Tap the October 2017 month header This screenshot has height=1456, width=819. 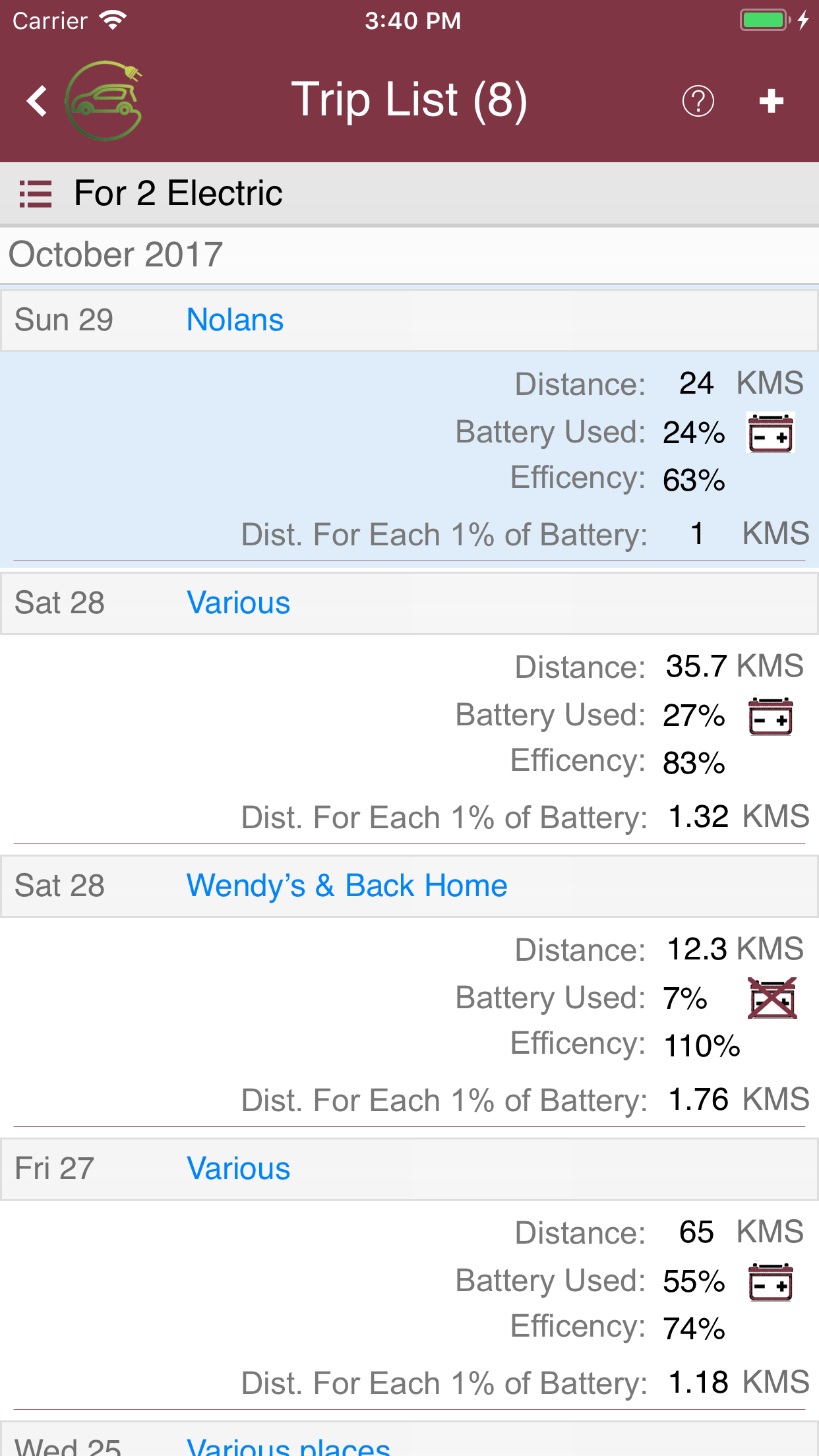pyautogui.click(x=116, y=255)
